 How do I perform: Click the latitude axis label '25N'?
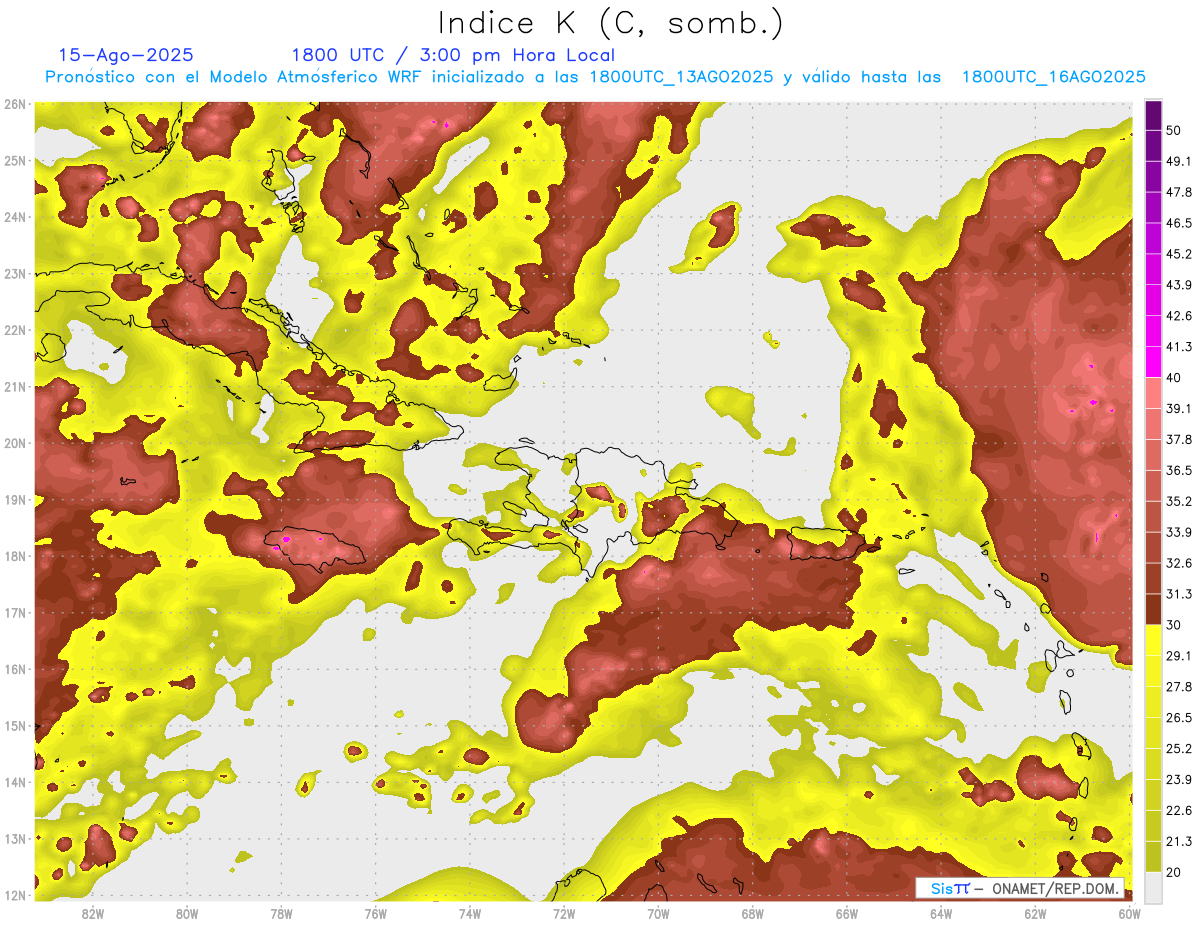(x=15, y=161)
